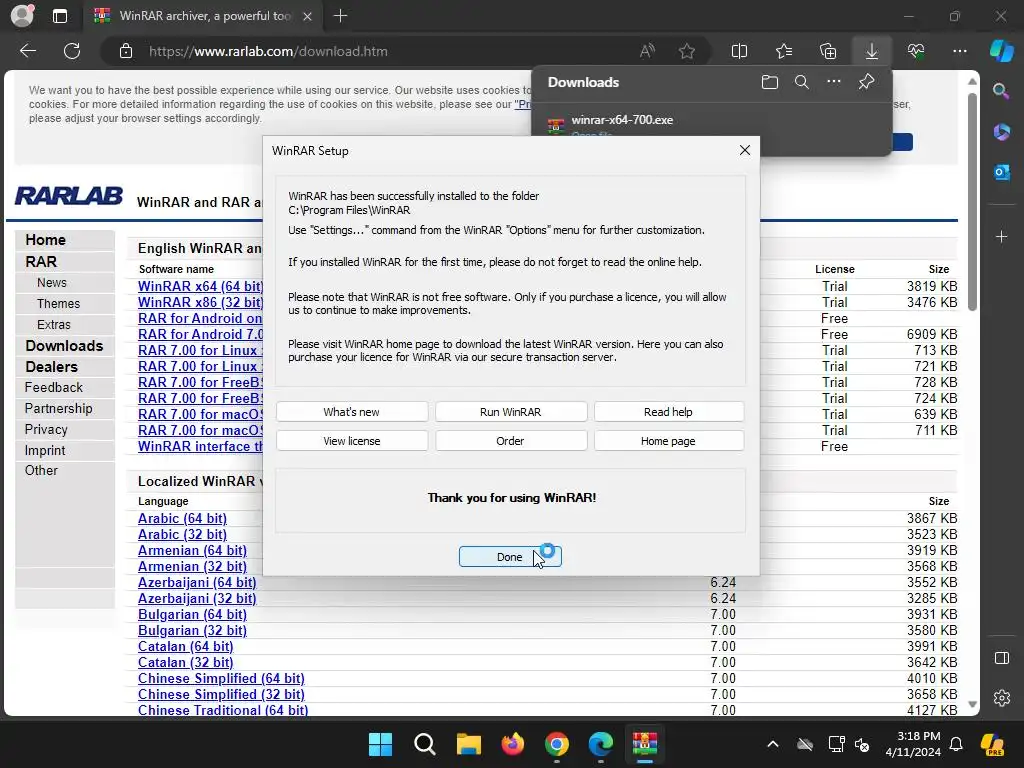1024x768 pixels.
Task: Open Browser essentials heart icon
Action: click(916, 51)
